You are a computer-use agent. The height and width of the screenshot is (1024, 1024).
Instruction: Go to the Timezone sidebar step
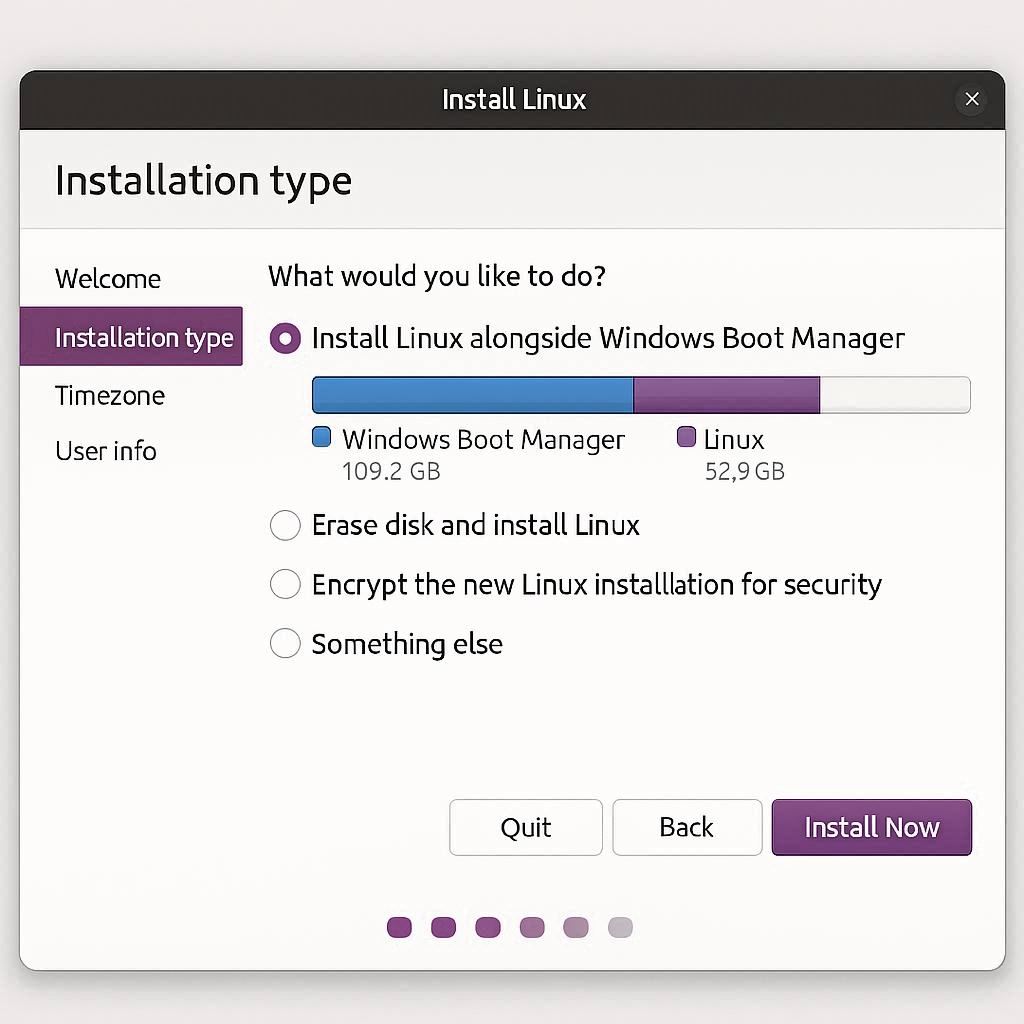(x=110, y=395)
